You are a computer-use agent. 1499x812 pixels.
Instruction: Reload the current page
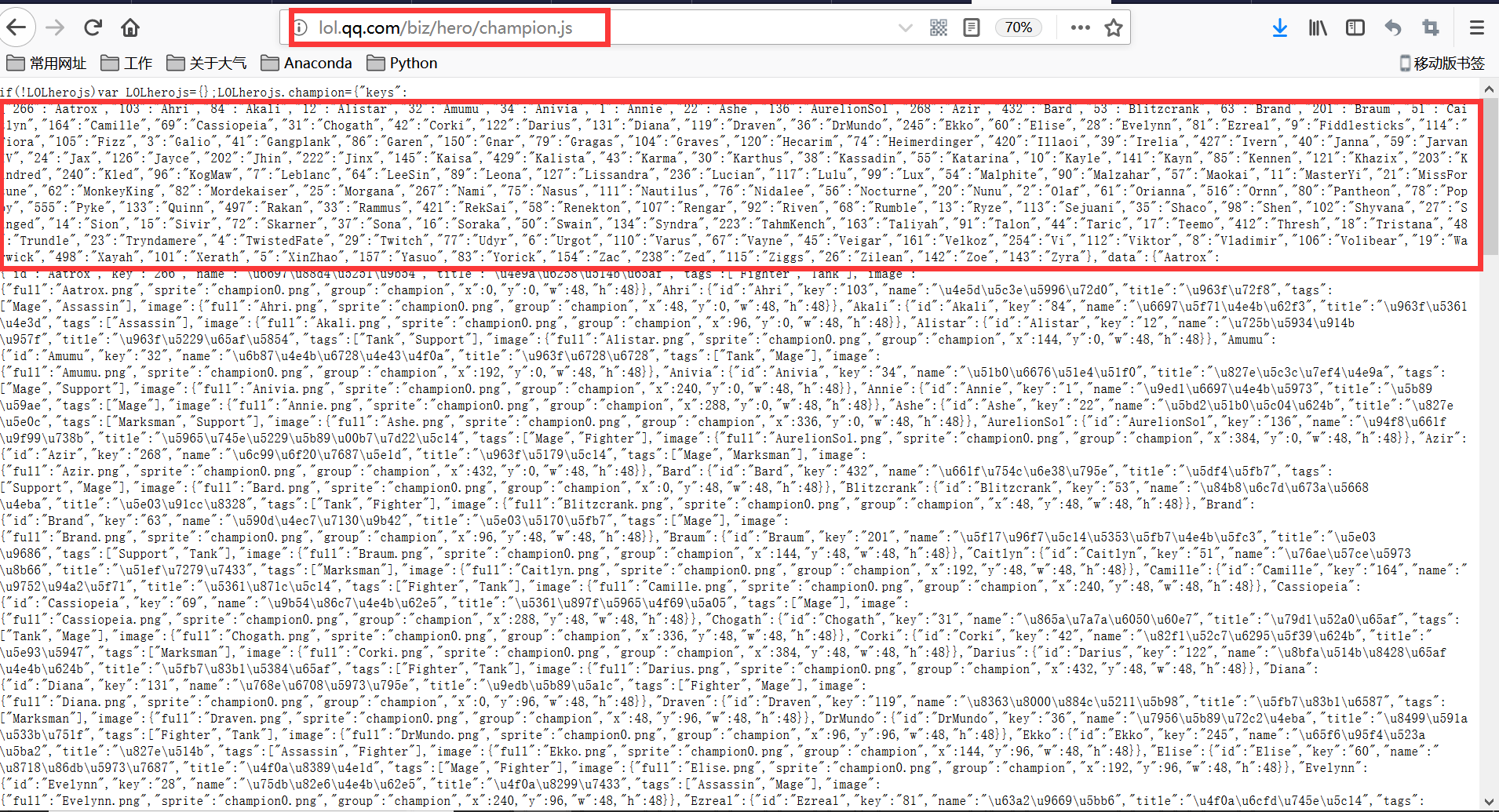pos(93,27)
